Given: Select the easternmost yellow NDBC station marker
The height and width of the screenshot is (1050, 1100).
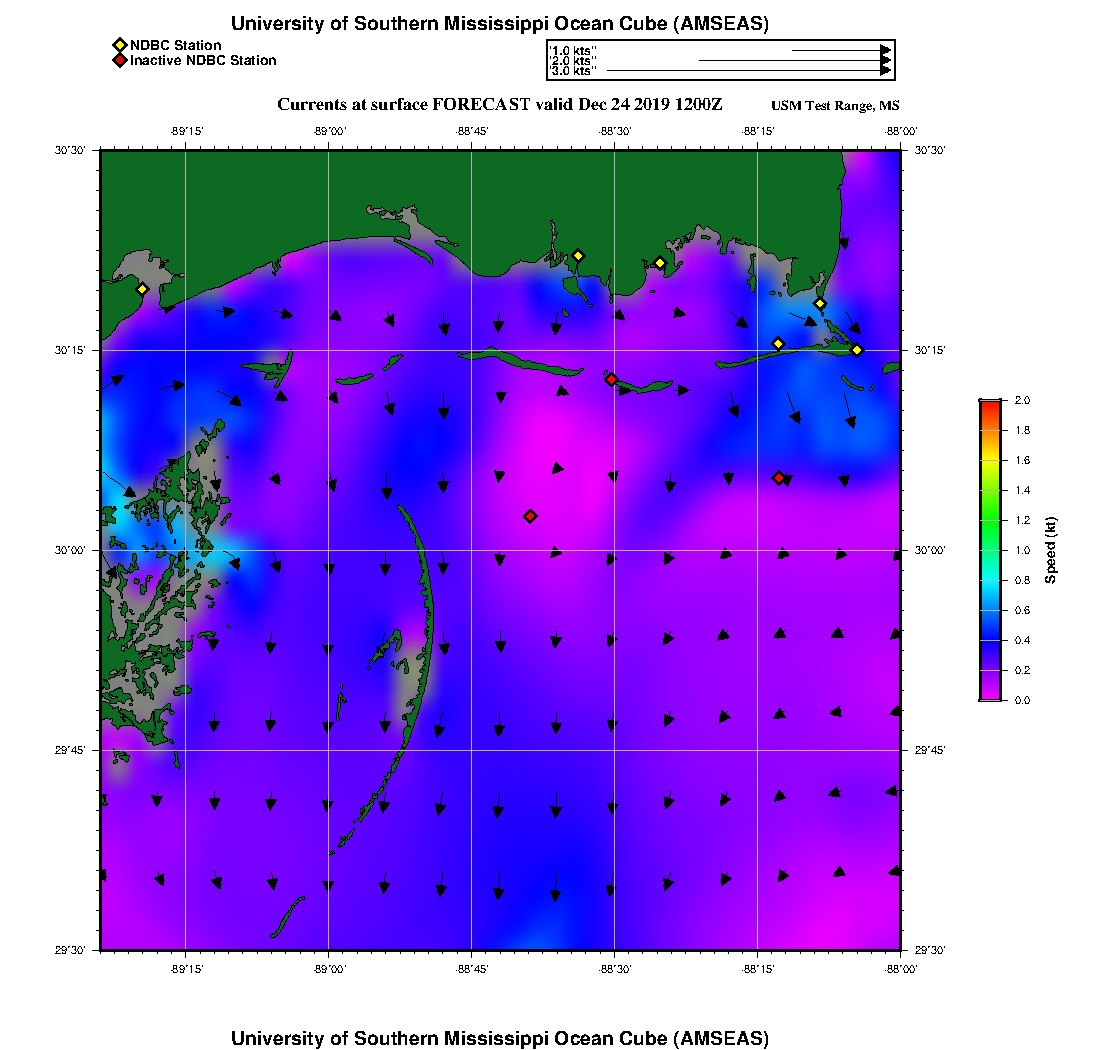Looking at the screenshot, I should [857, 349].
